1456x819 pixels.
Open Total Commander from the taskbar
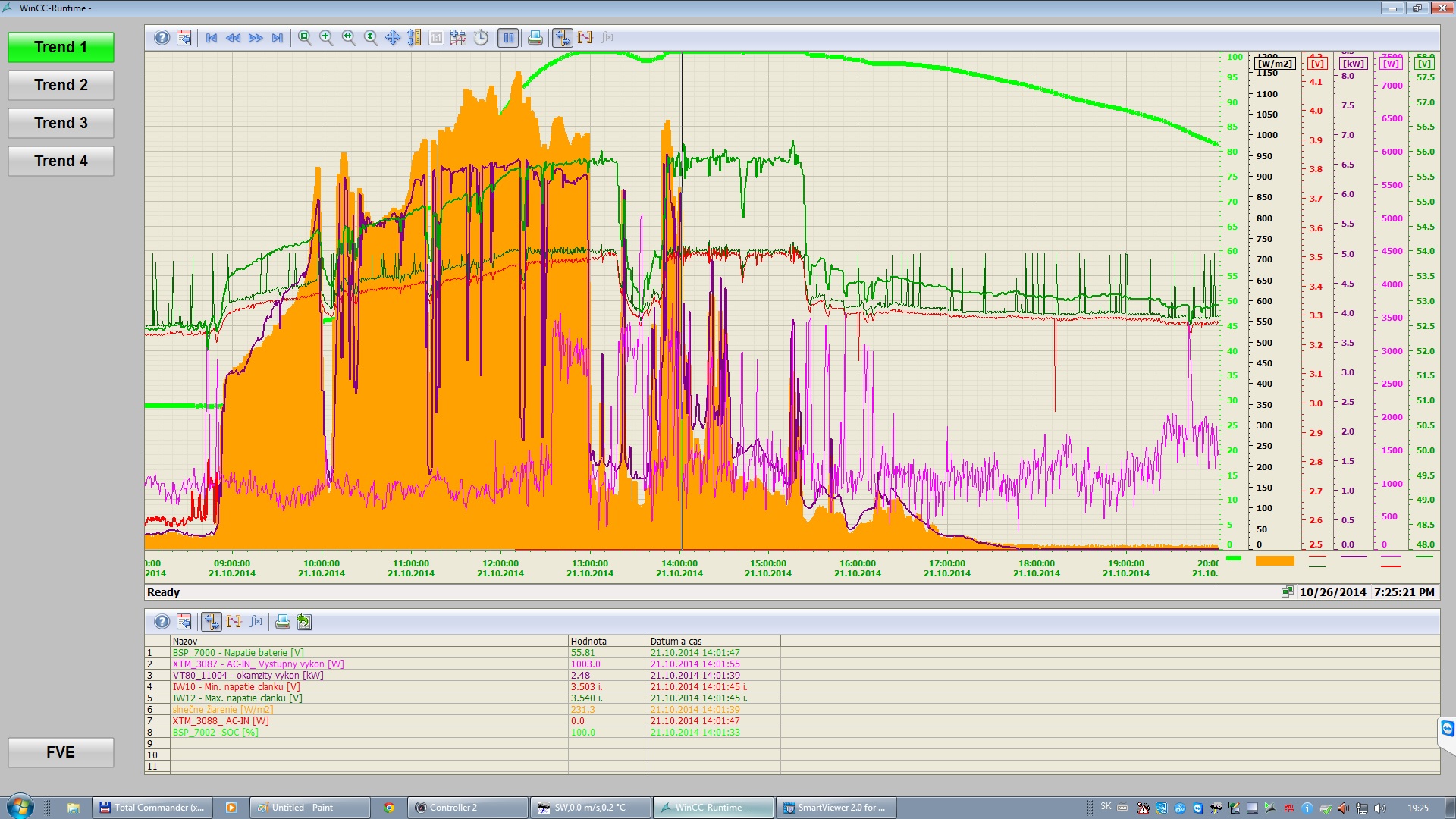[152, 808]
